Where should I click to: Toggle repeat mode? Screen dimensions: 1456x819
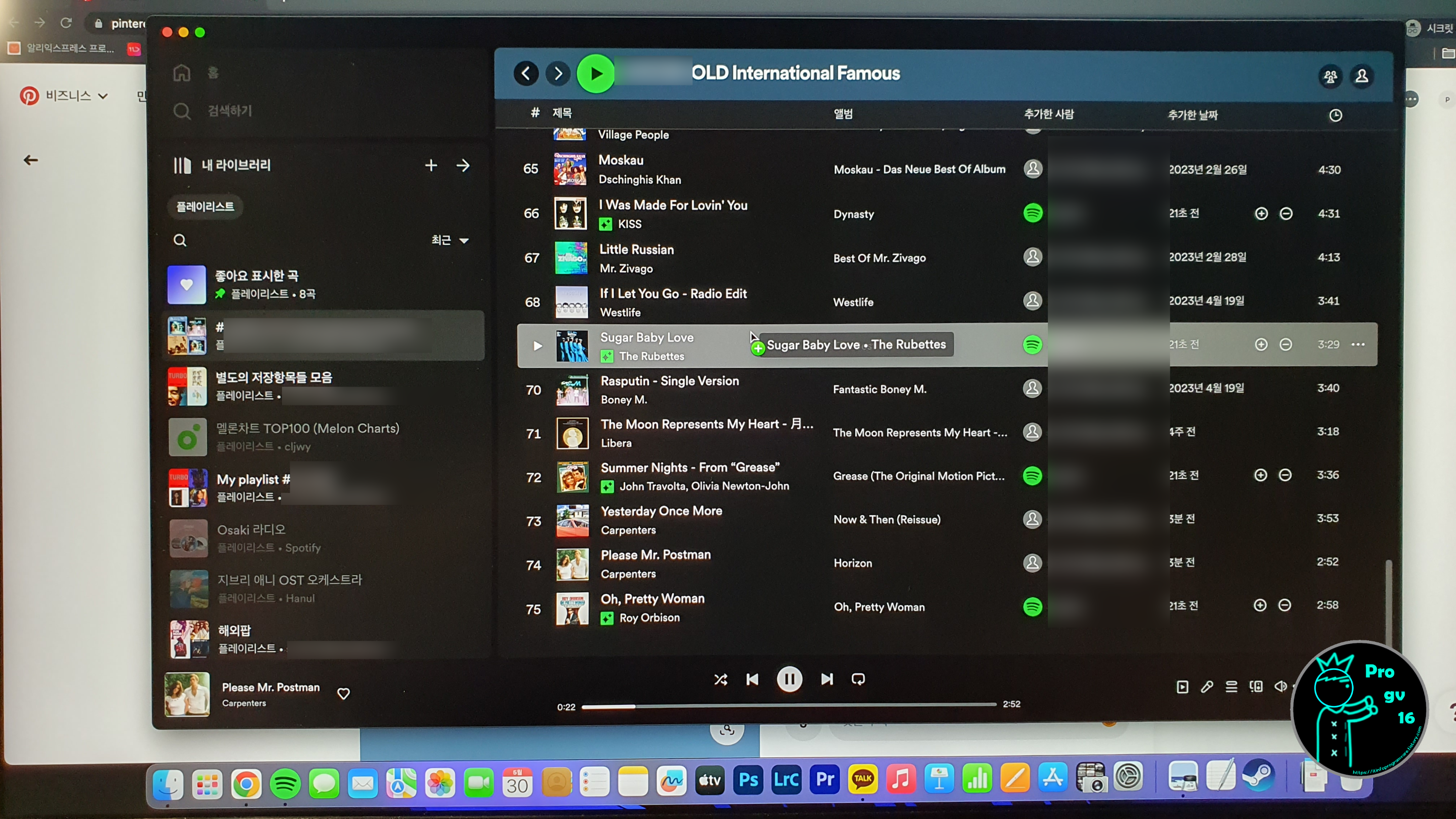pyautogui.click(x=858, y=679)
